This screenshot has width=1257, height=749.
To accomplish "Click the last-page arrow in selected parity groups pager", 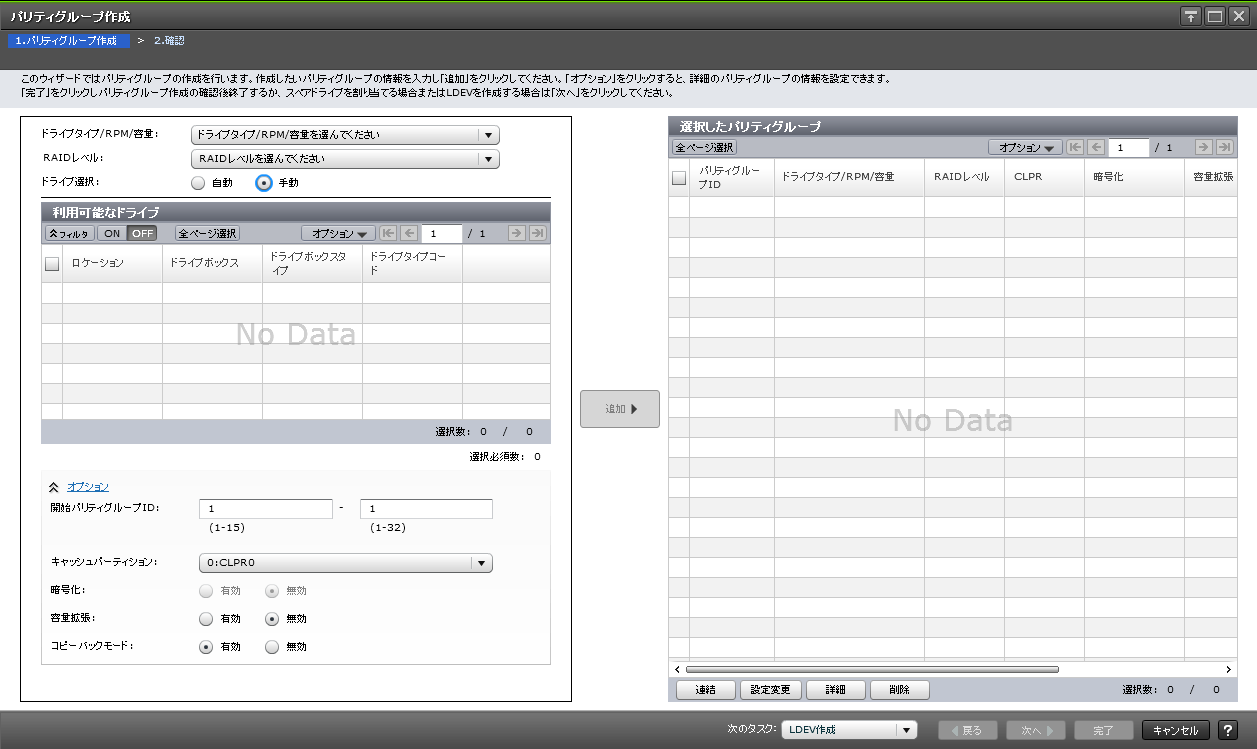I will (x=1223, y=147).
